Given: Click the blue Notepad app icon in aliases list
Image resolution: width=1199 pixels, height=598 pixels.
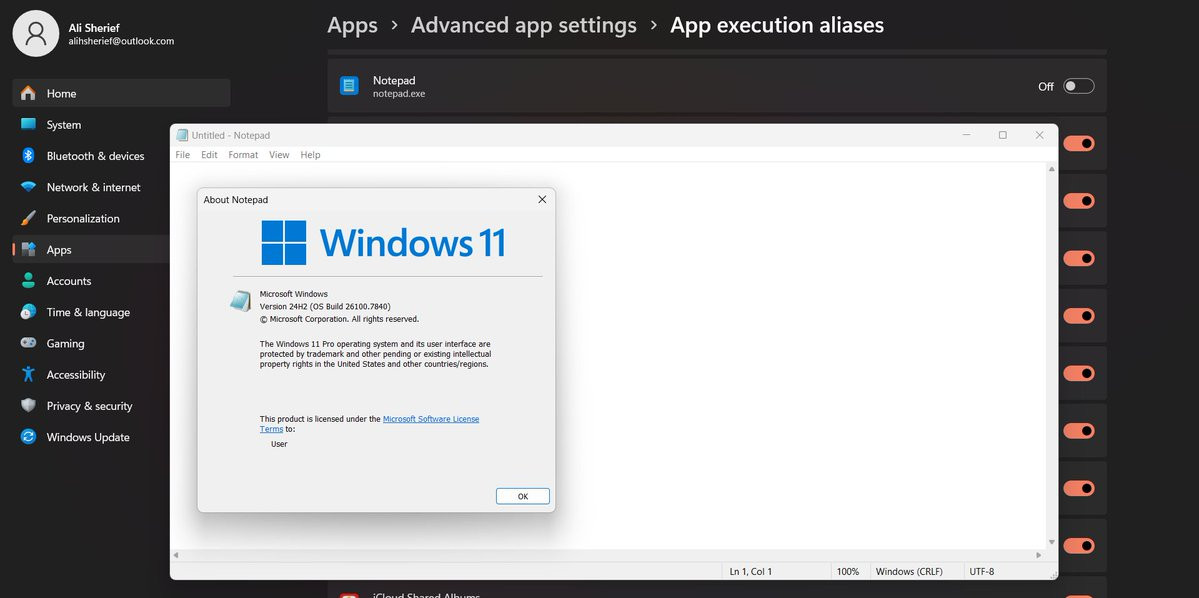Looking at the screenshot, I should click(x=349, y=86).
